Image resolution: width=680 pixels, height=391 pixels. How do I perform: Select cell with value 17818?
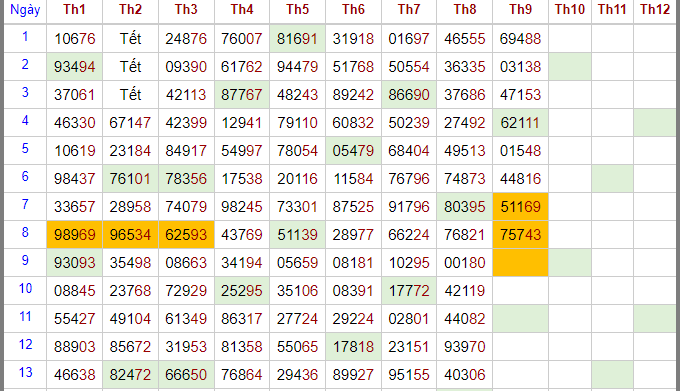(353, 347)
